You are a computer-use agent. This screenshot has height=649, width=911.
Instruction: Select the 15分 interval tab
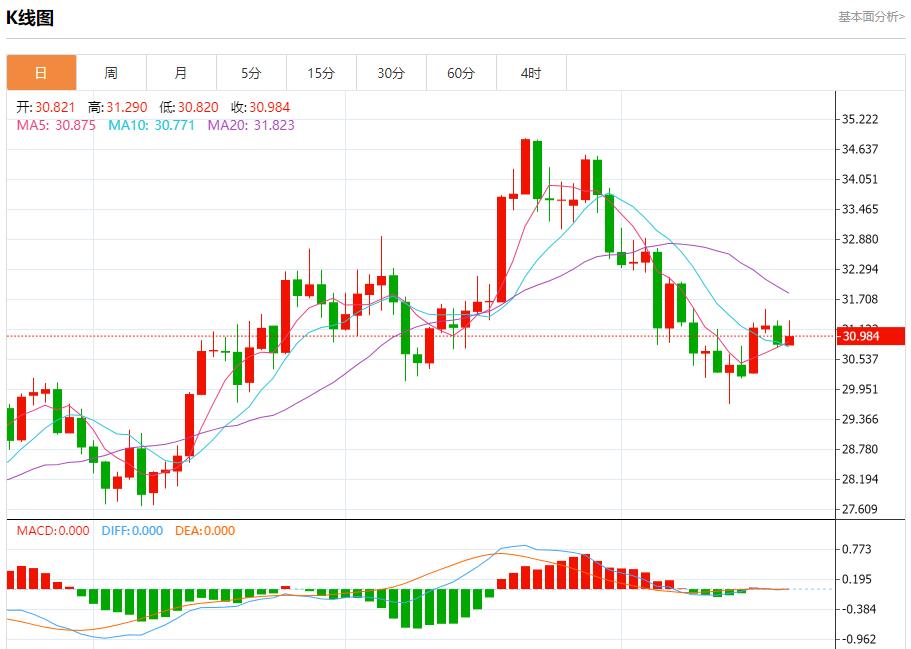(x=321, y=73)
